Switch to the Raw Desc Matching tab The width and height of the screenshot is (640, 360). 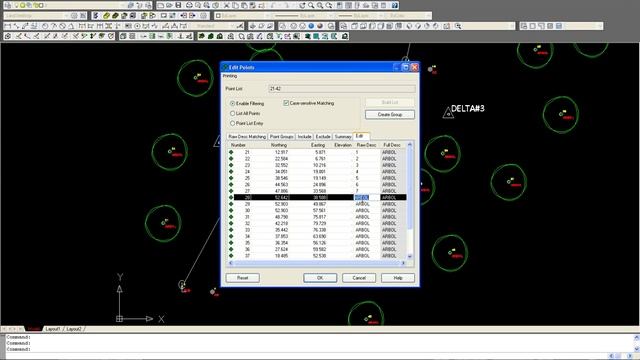click(247, 137)
